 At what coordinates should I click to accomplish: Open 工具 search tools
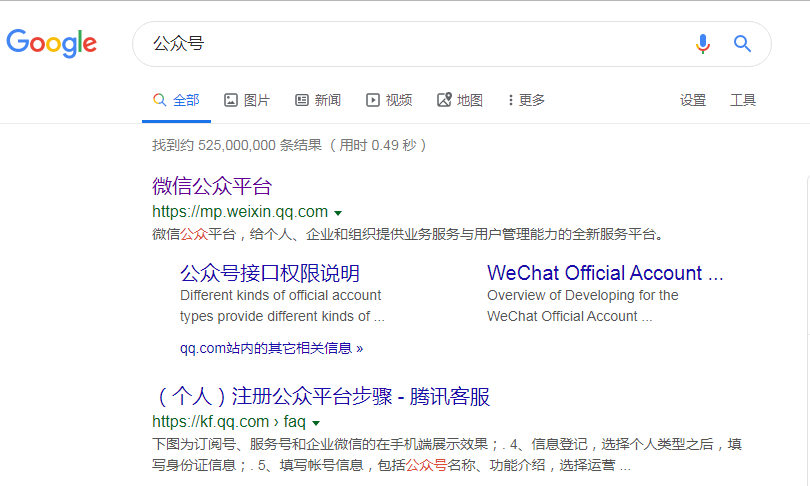coord(743,100)
